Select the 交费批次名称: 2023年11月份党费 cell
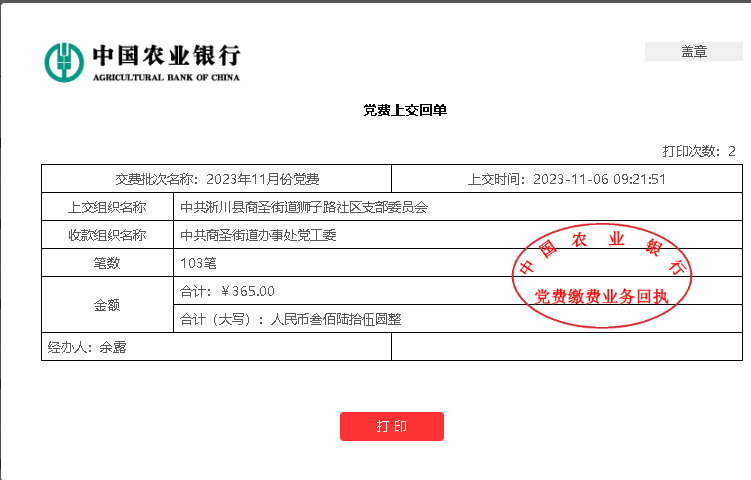Screen dimensions: 751x480 tap(216, 179)
